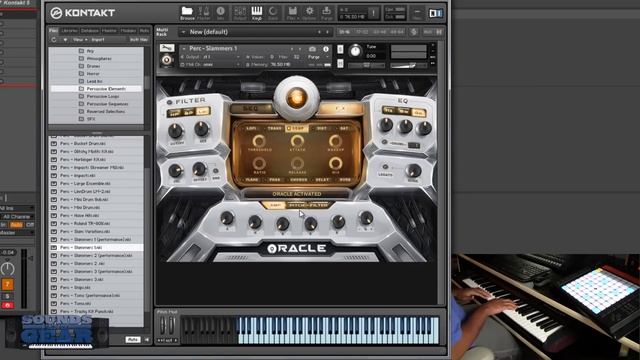Image resolution: width=640 pixels, height=360 pixels.
Task: Toggle the LoFi effect
Action: click(x=251, y=128)
